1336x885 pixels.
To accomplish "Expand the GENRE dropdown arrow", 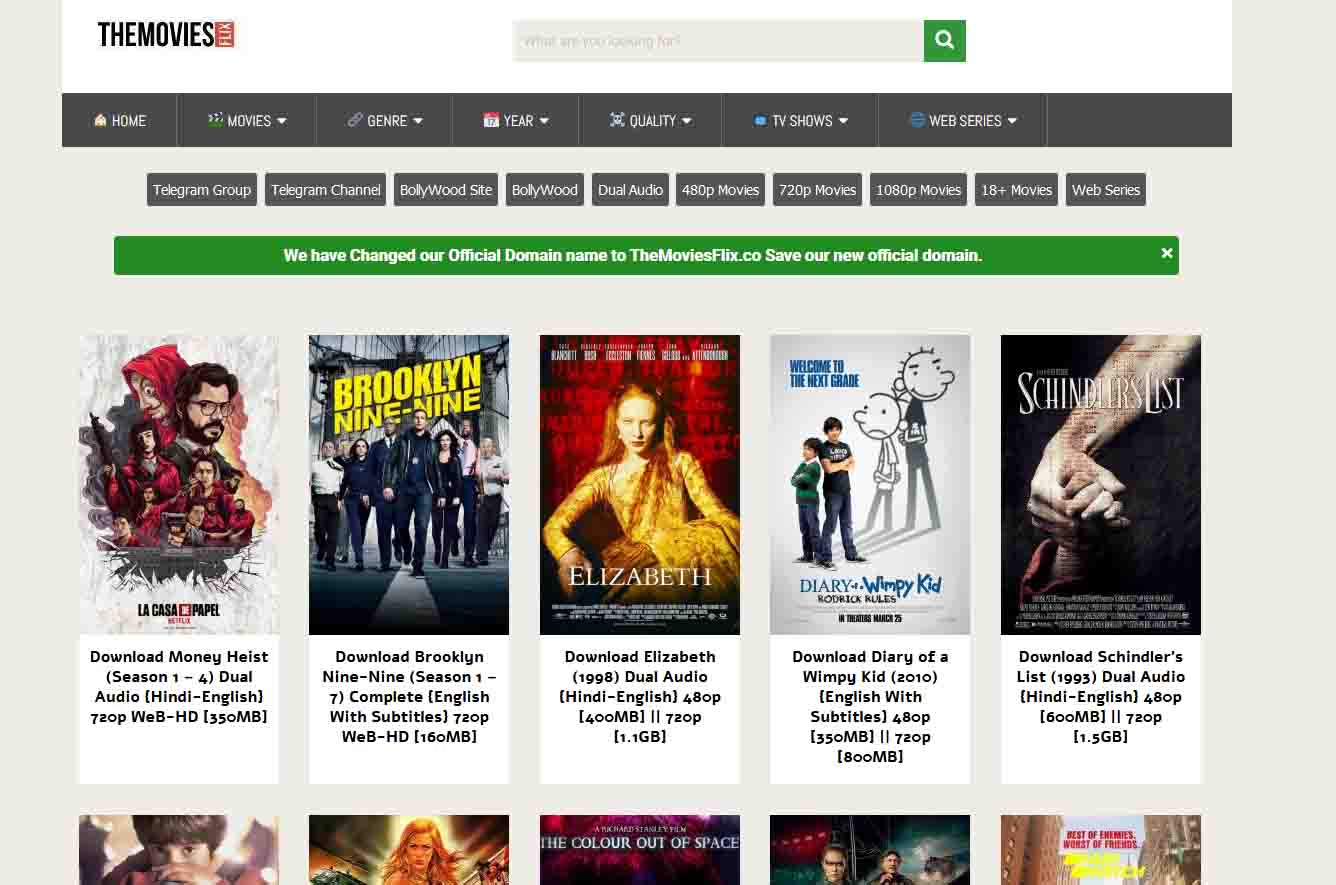I will coord(418,121).
